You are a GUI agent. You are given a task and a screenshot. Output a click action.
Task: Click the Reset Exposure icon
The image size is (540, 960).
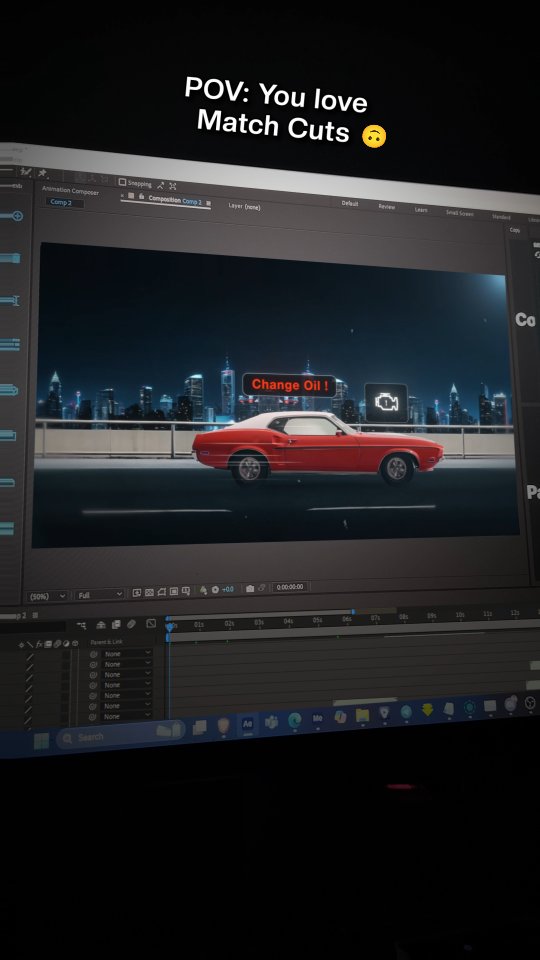pos(216,590)
